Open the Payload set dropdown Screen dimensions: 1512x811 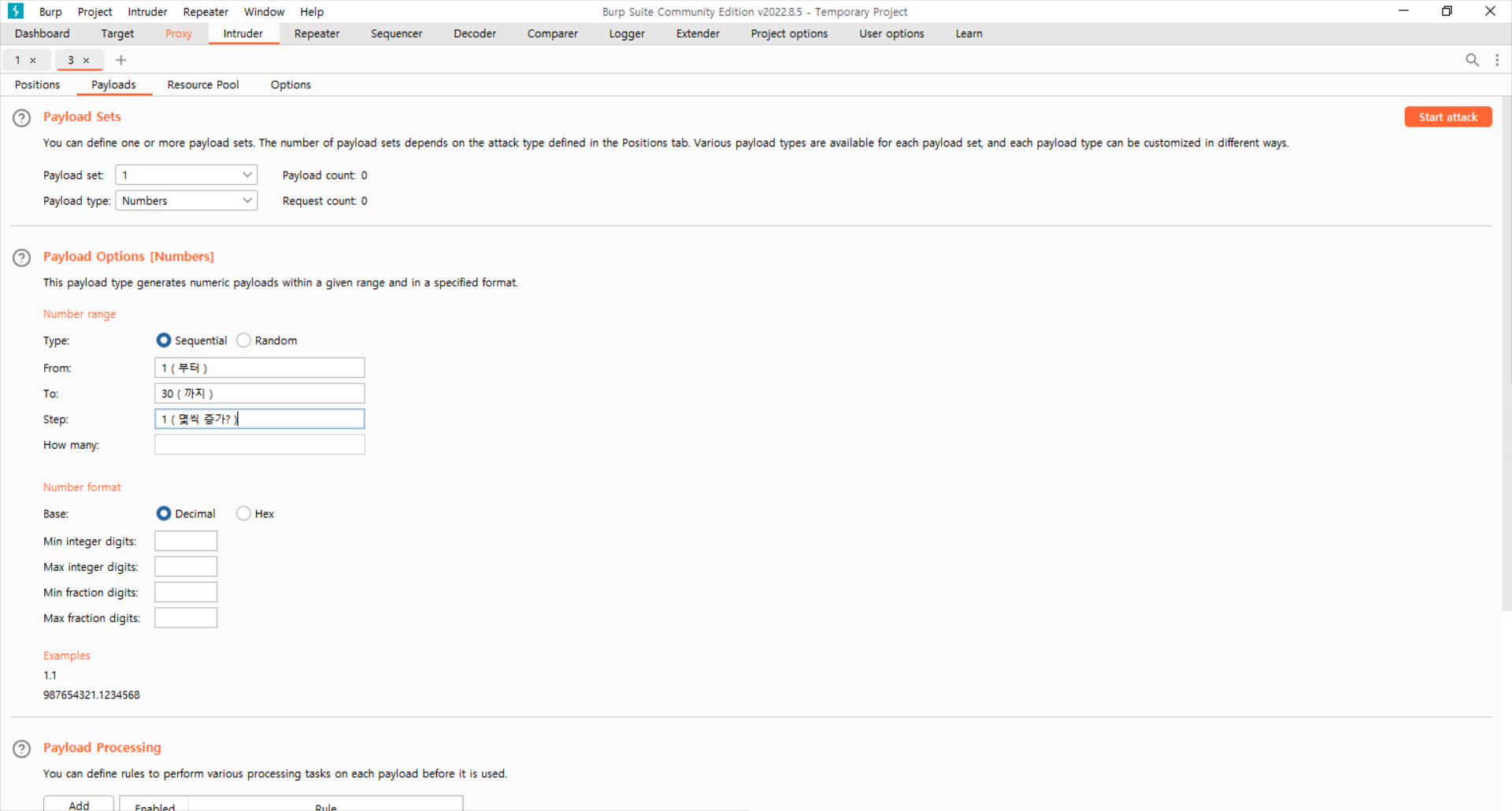coord(187,175)
